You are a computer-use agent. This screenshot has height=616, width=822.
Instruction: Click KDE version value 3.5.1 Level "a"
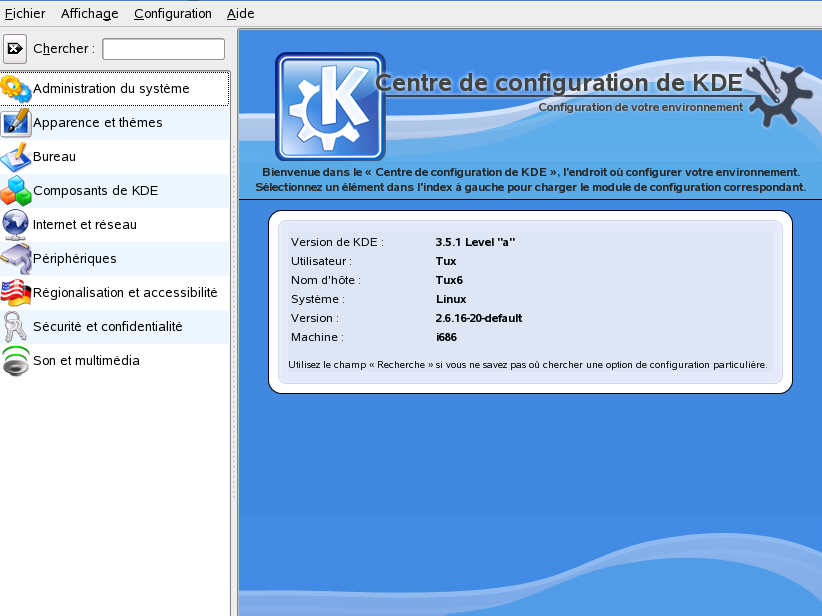(x=475, y=242)
